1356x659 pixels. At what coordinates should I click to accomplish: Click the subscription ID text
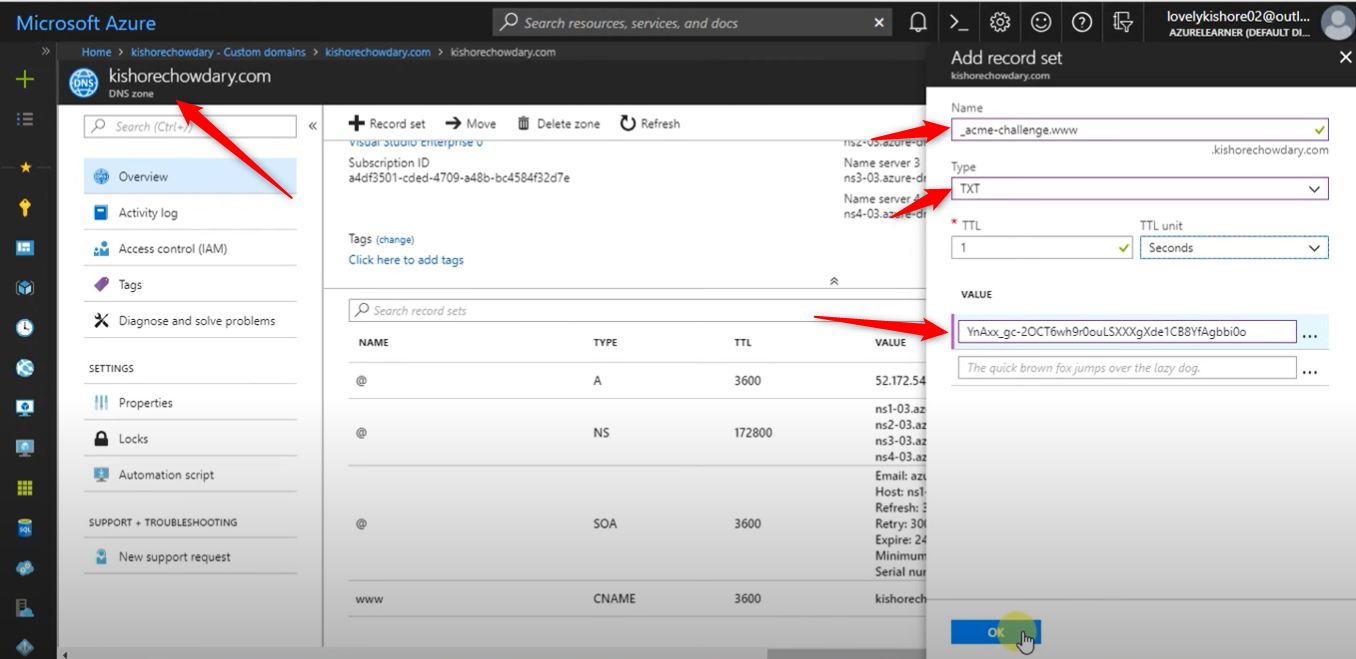(459, 178)
